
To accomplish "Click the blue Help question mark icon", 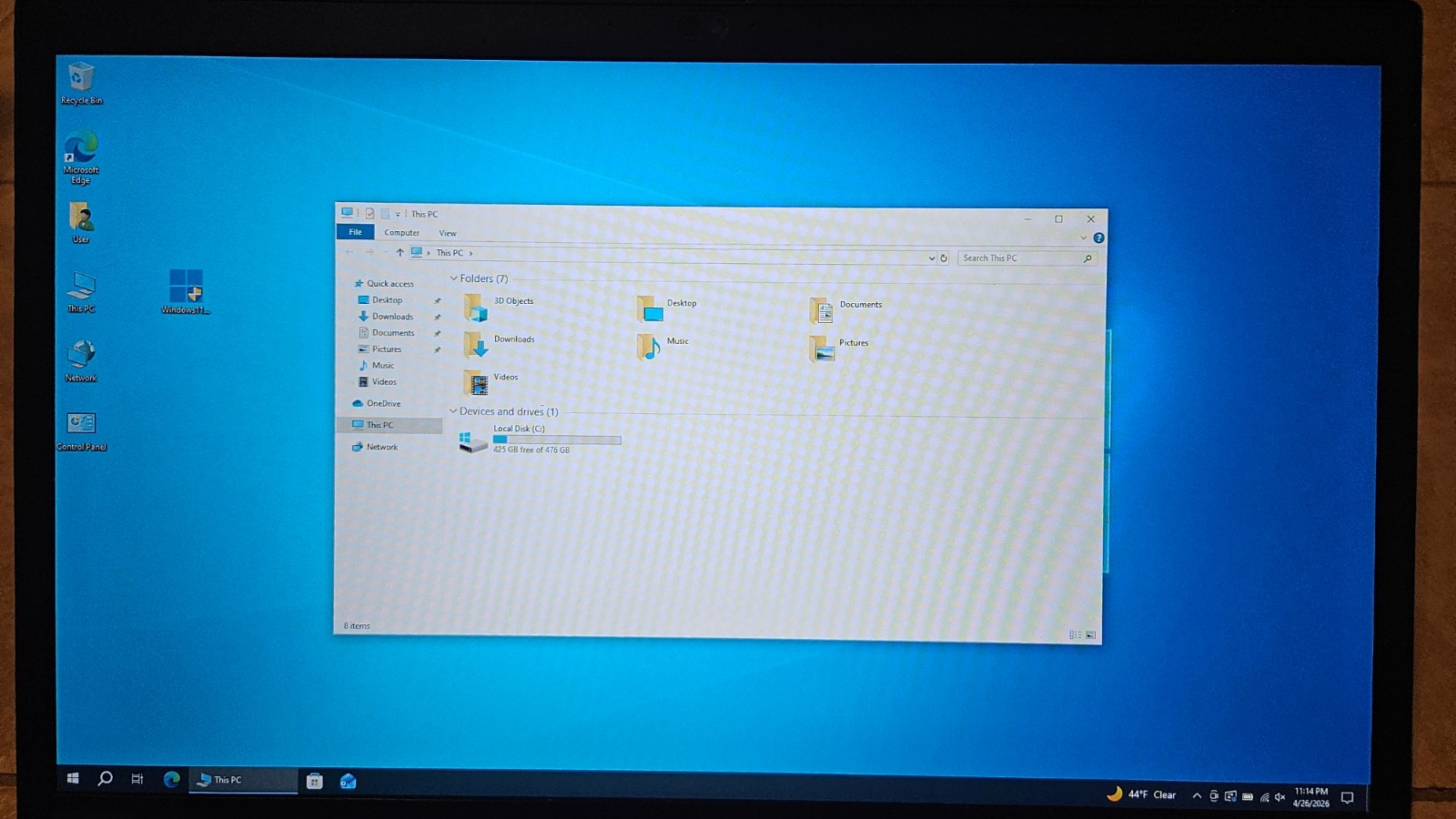I will [x=1098, y=238].
